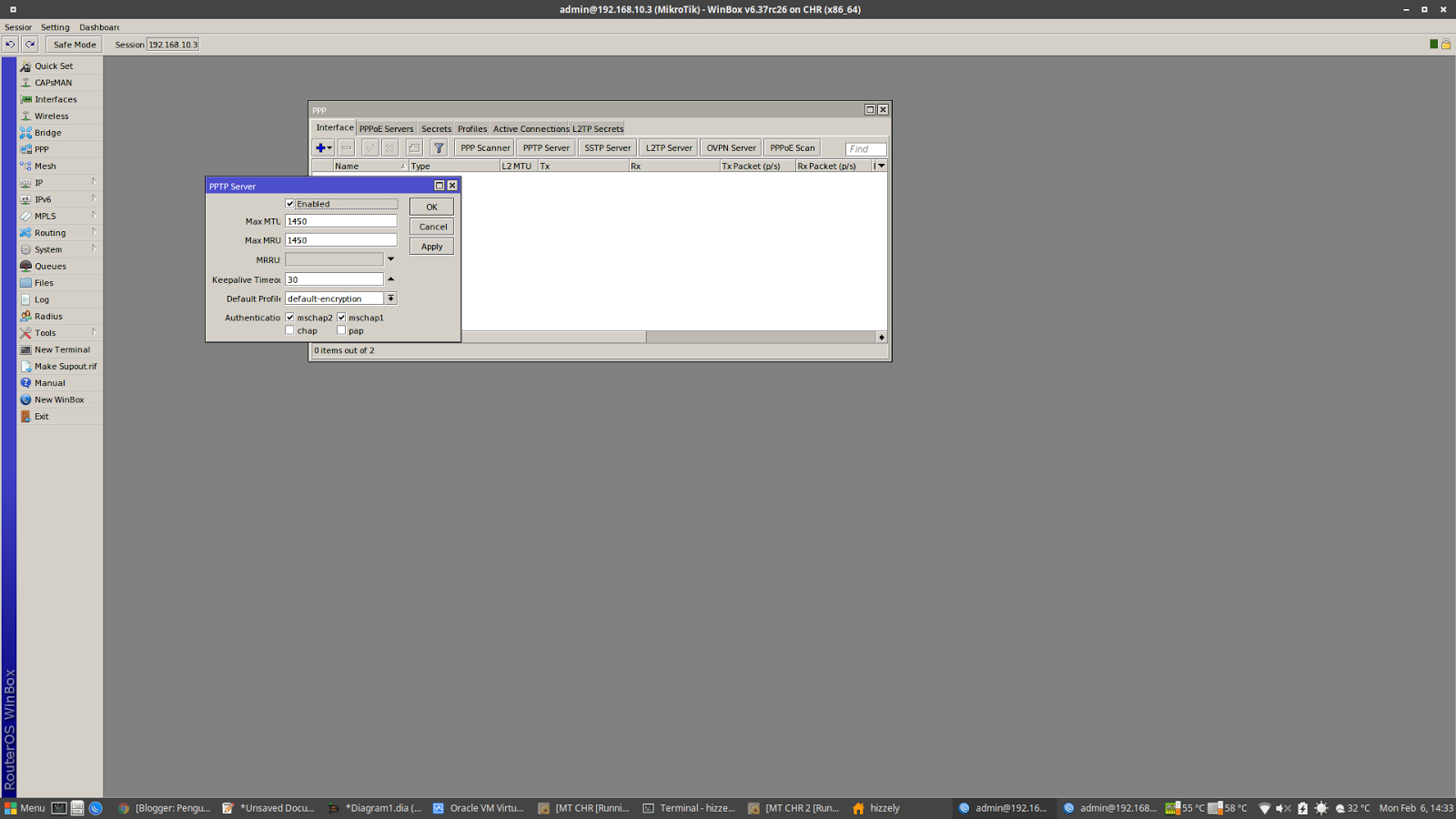1456x819 pixels.
Task: Click comment button in PPP toolbar
Action: pyautogui.click(x=414, y=147)
